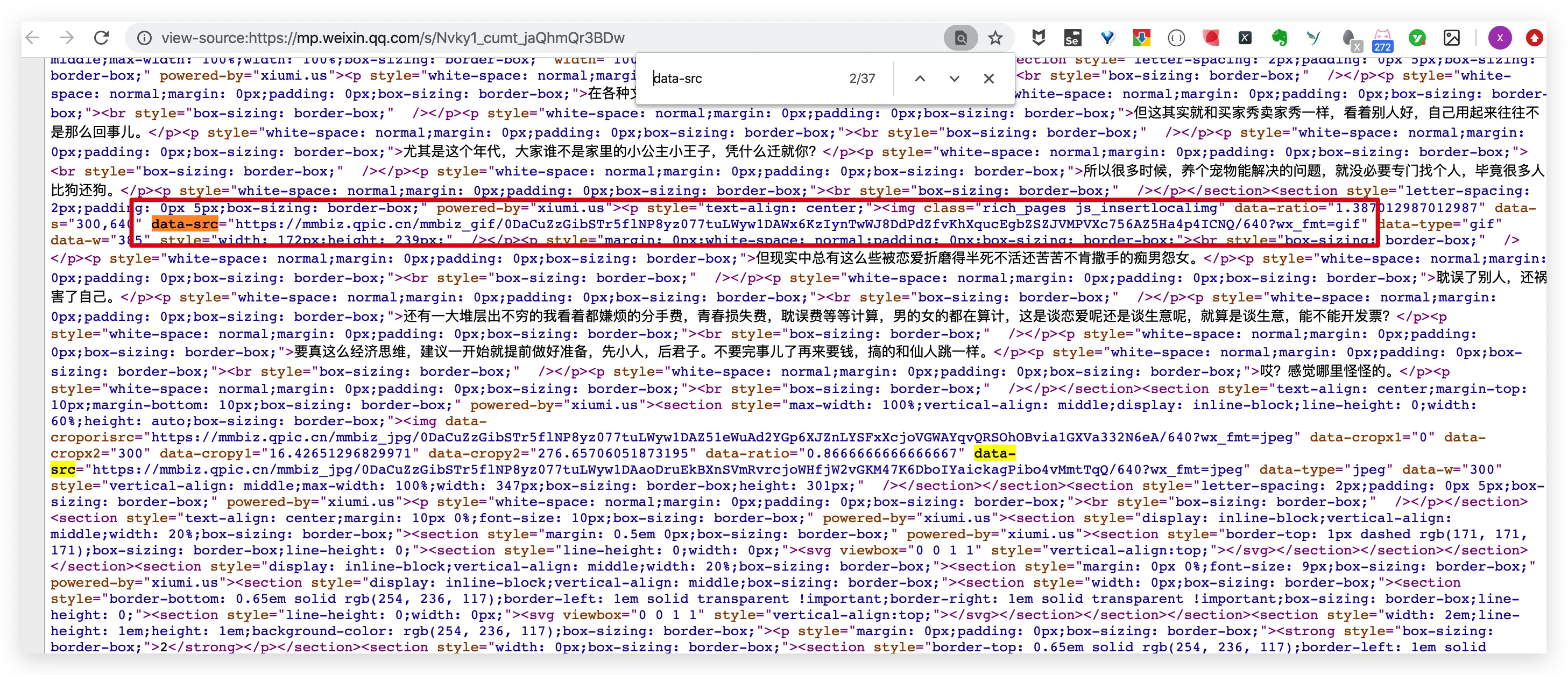Go to previous find match
The image size is (1568, 675).
click(920, 79)
